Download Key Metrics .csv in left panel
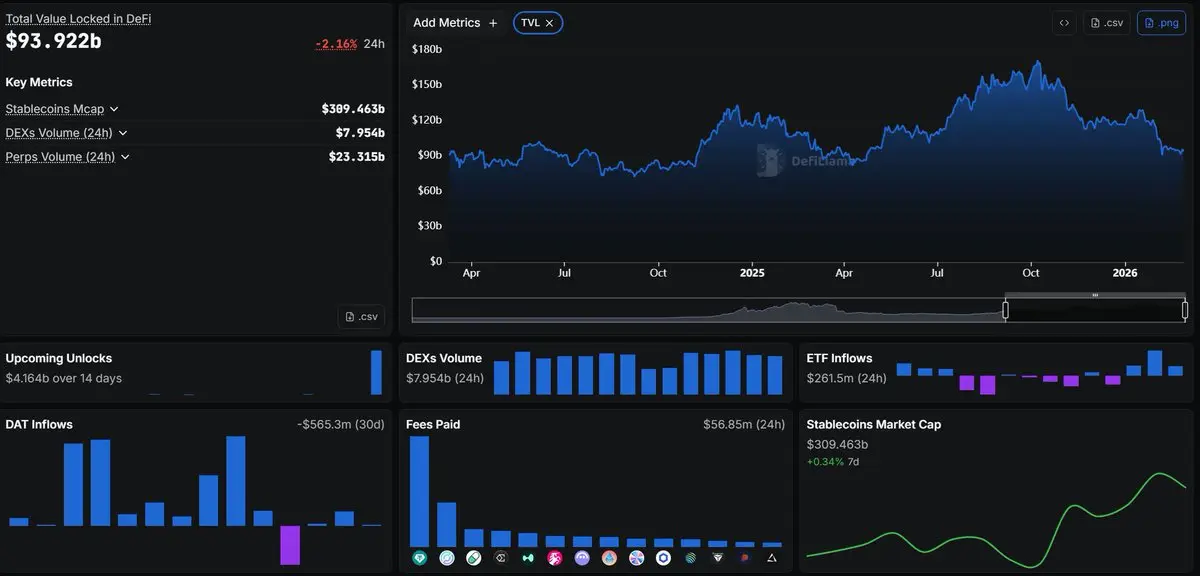 click(361, 316)
